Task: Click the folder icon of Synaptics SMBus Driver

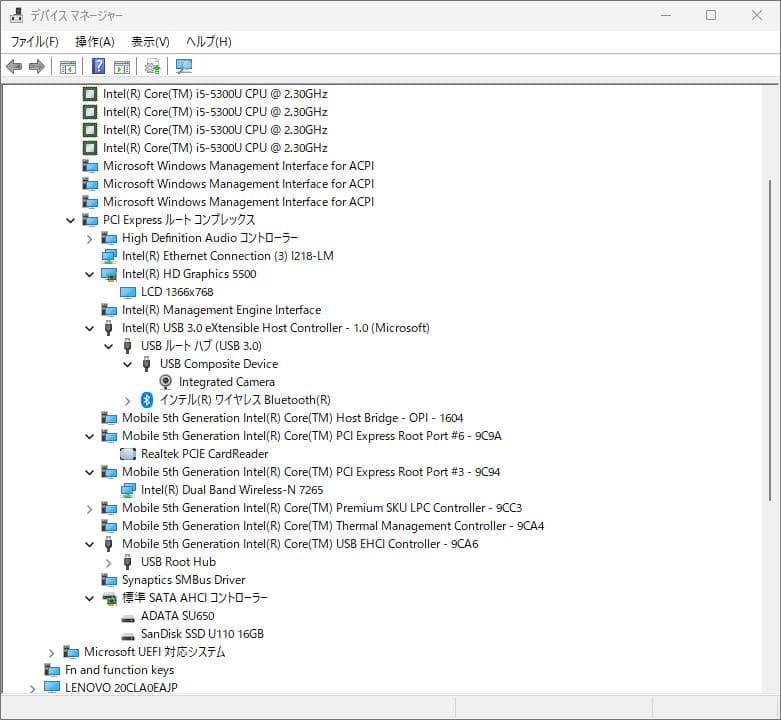Action: point(109,580)
